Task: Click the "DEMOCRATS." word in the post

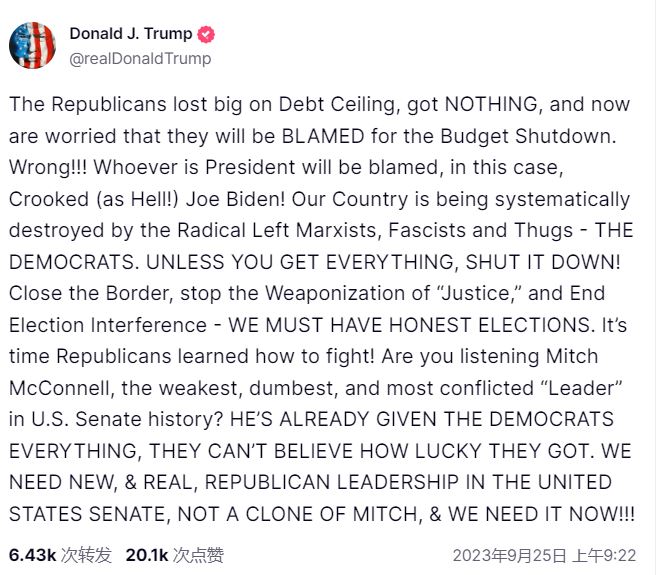Action: point(66,263)
